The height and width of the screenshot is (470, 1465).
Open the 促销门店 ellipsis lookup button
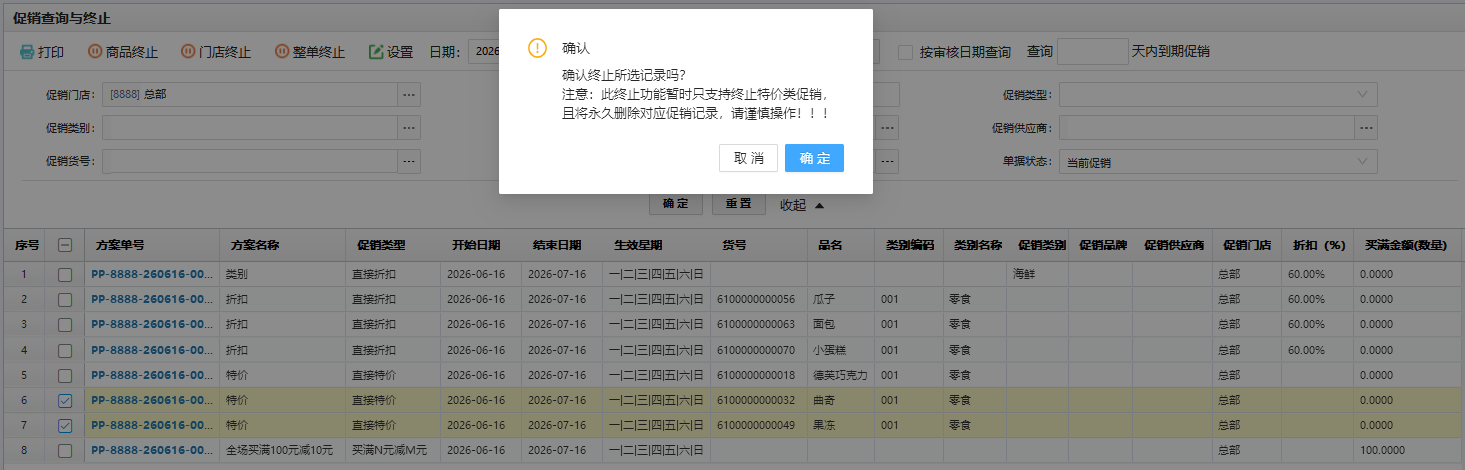408,95
